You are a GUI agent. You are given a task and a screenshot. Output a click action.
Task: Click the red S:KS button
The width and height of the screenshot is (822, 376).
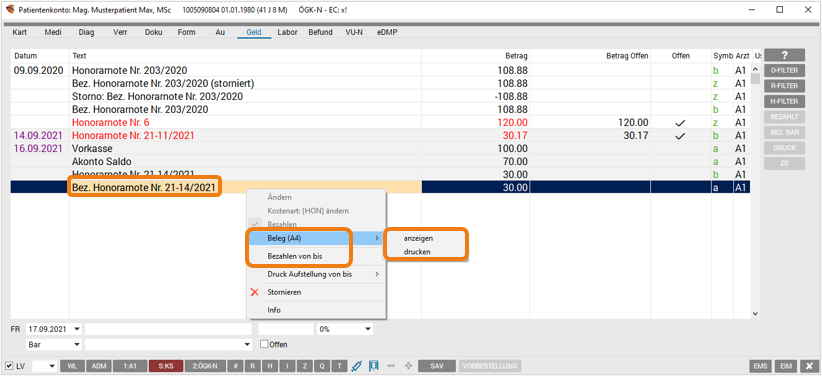tap(165, 366)
